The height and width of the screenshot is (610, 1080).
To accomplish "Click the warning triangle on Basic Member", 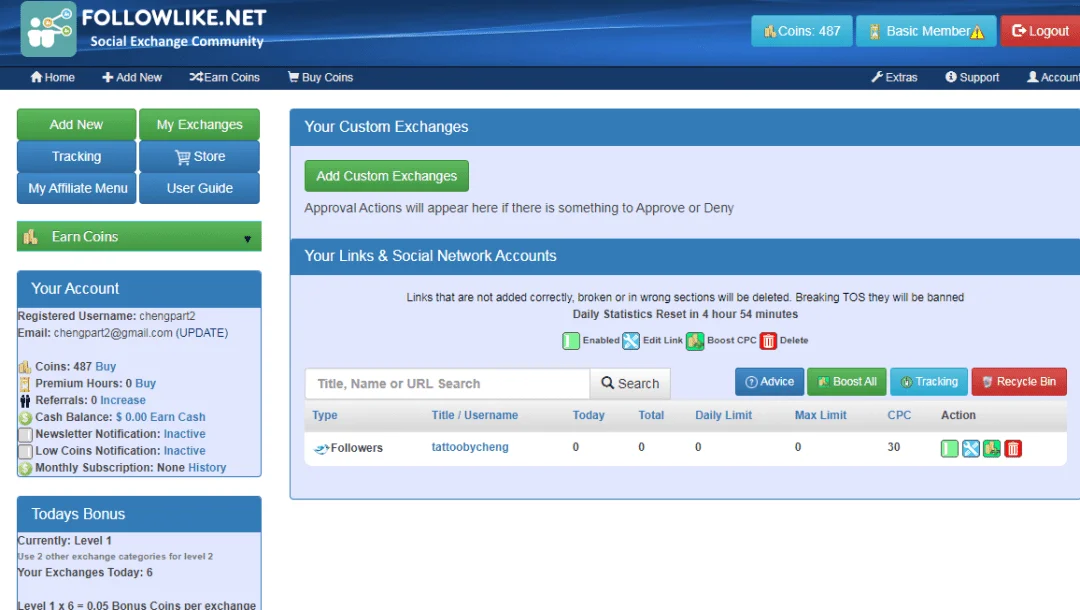I will click(977, 32).
